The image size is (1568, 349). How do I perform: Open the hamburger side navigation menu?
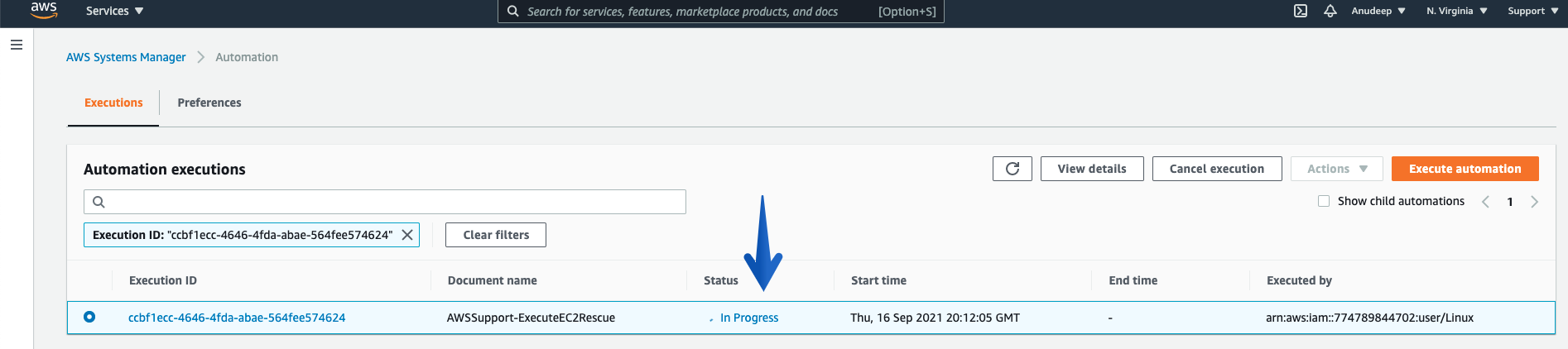click(17, 45)
